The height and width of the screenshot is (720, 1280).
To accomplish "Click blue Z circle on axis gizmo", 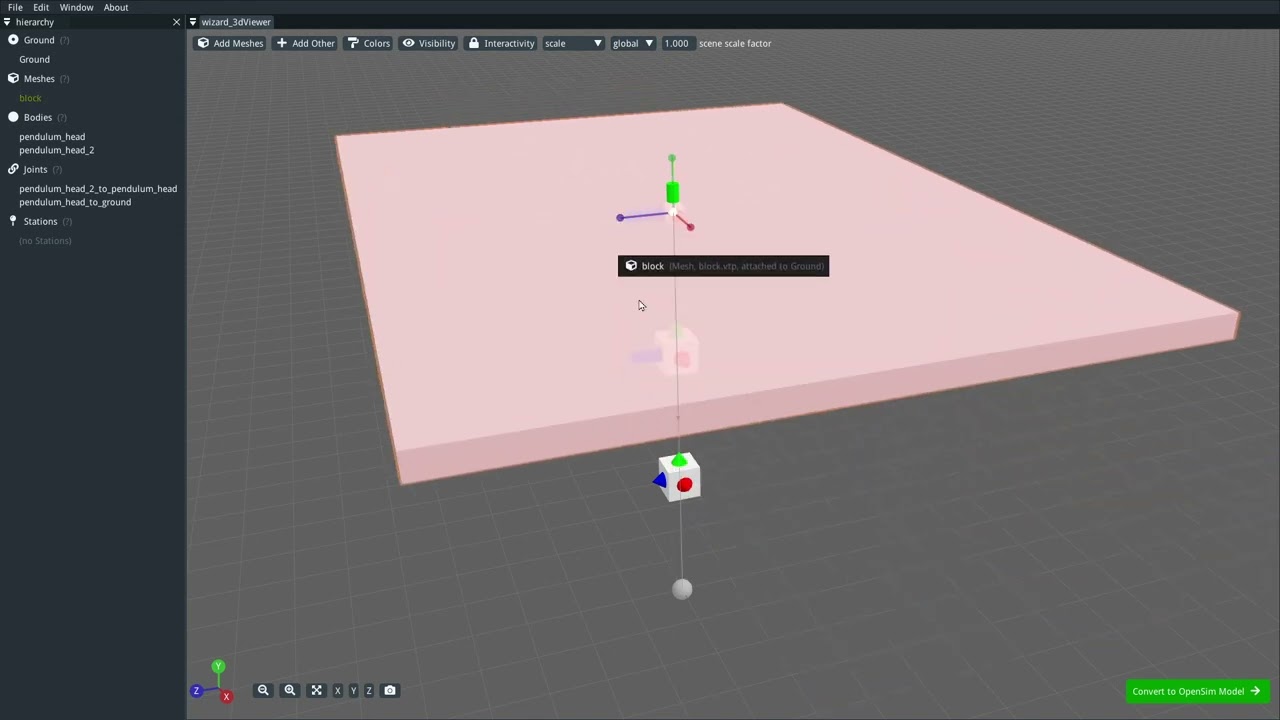I will (x=196, y=690).
